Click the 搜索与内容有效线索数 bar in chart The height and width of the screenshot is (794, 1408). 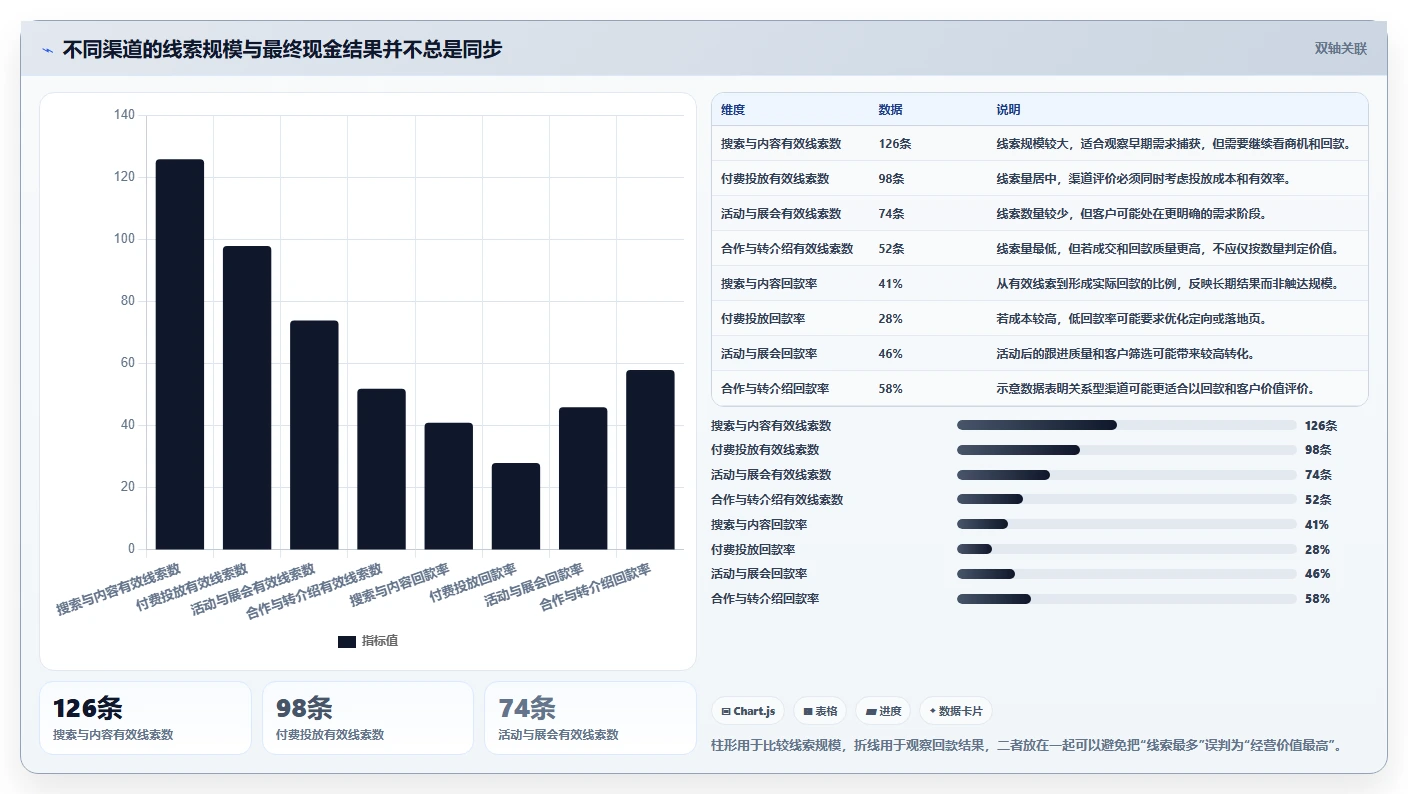[x=180, y=354]
